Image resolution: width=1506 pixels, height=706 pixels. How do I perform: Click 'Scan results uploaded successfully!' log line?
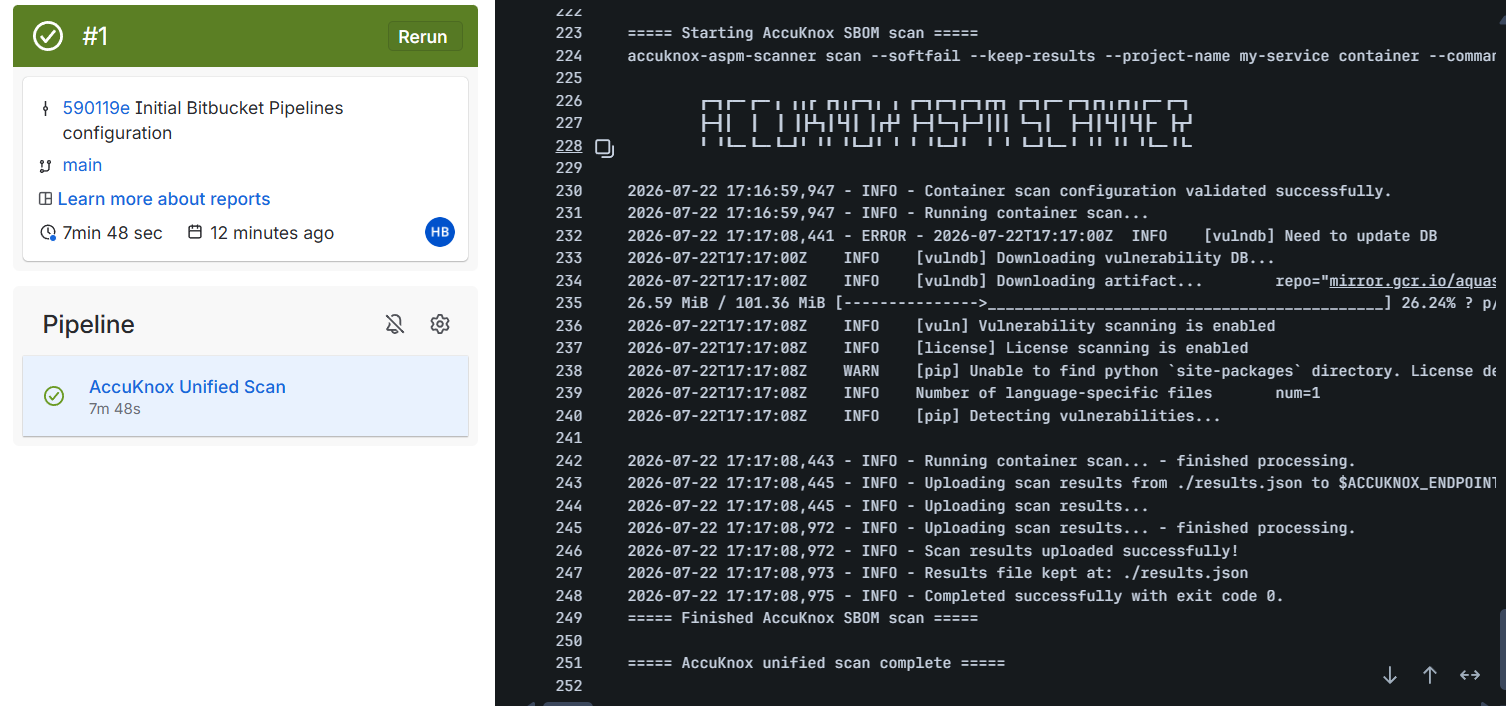[x=933, y=551]
